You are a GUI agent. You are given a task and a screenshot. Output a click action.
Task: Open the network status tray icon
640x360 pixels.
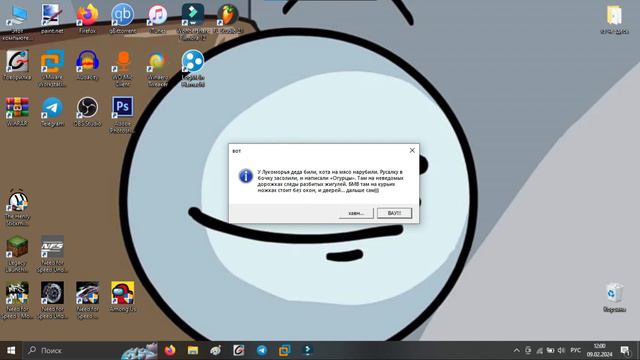(x=539, y=350)
